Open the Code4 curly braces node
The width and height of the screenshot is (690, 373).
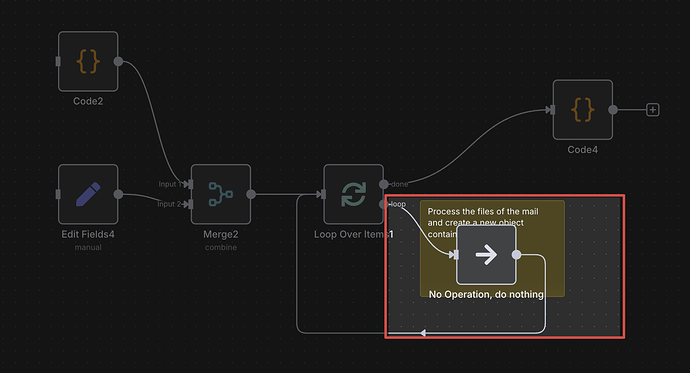point(583,110)
